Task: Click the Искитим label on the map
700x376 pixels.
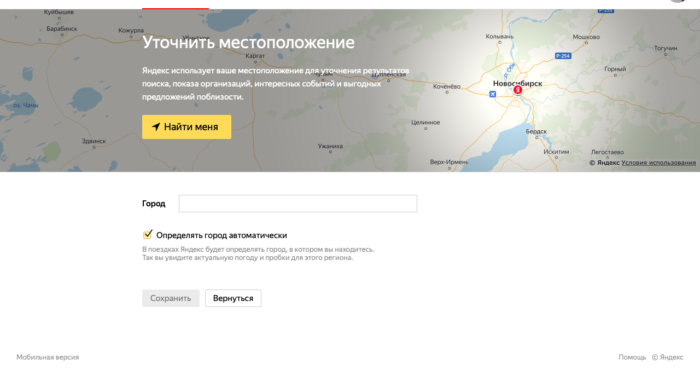Action: click(556, 151)
